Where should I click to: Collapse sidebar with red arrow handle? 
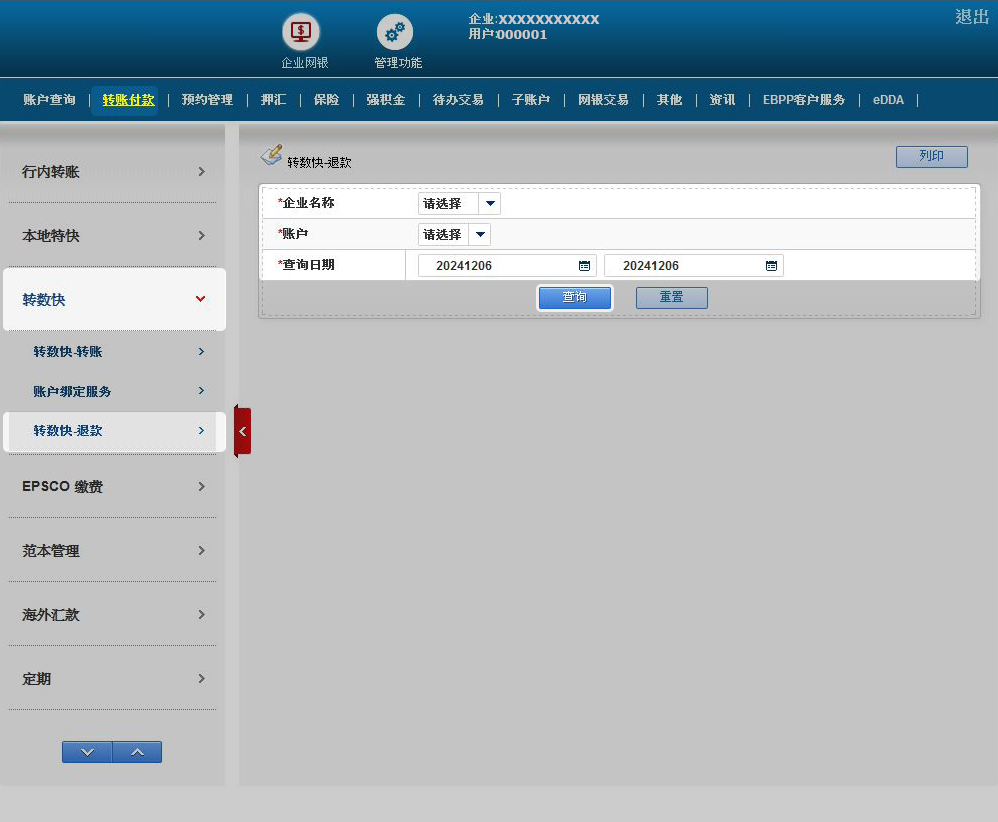[242, 431]
